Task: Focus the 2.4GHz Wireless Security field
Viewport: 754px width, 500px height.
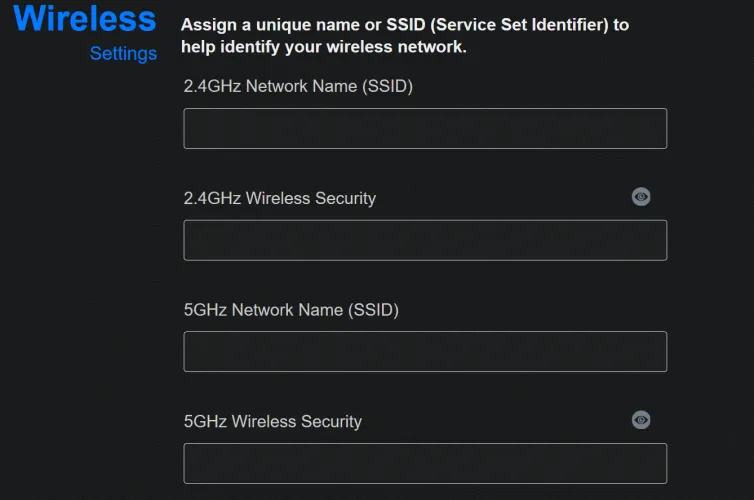Action: (425, 240)
